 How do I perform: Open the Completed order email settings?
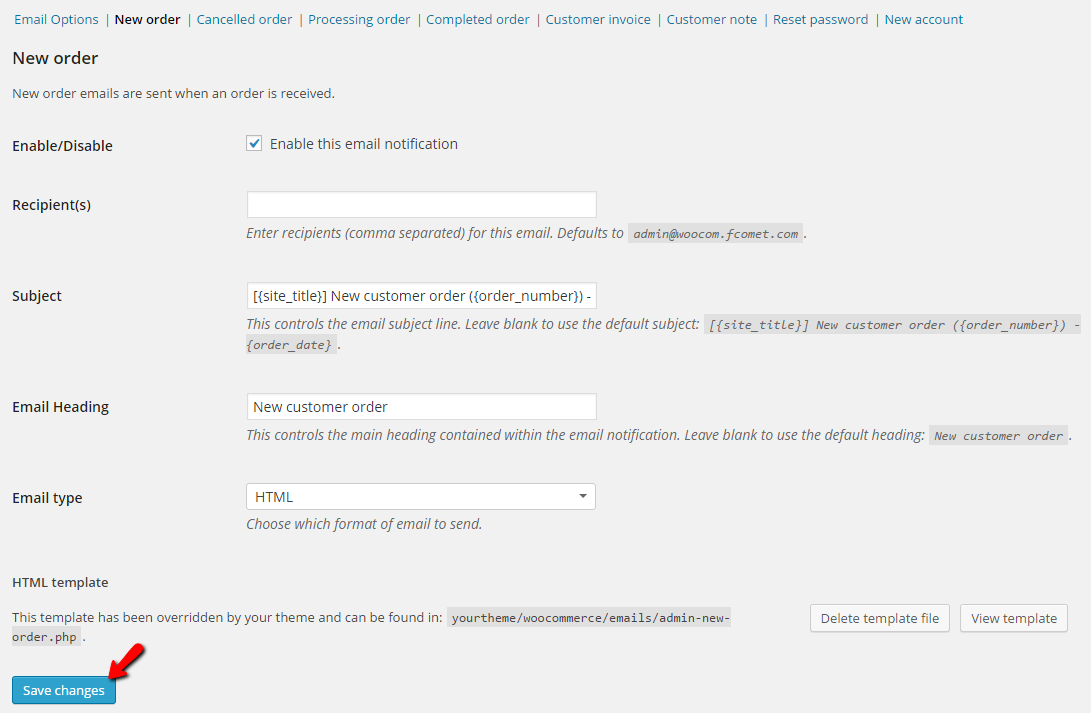tap(477, 19)
